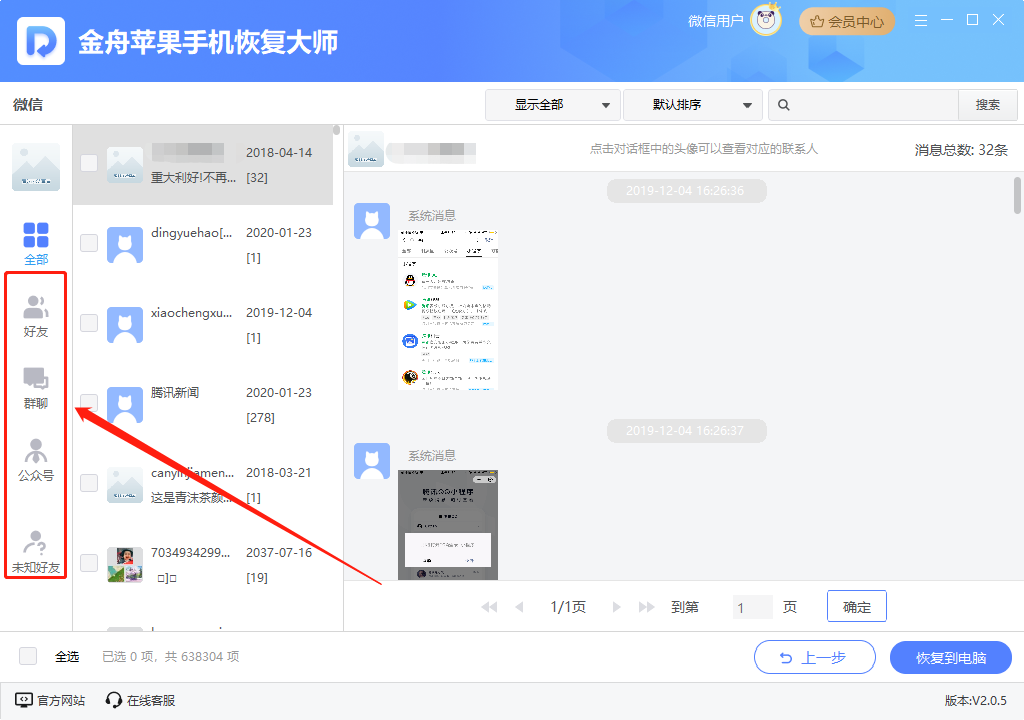Tick the checkbox next to 腾讯新闻

[89, 402]
